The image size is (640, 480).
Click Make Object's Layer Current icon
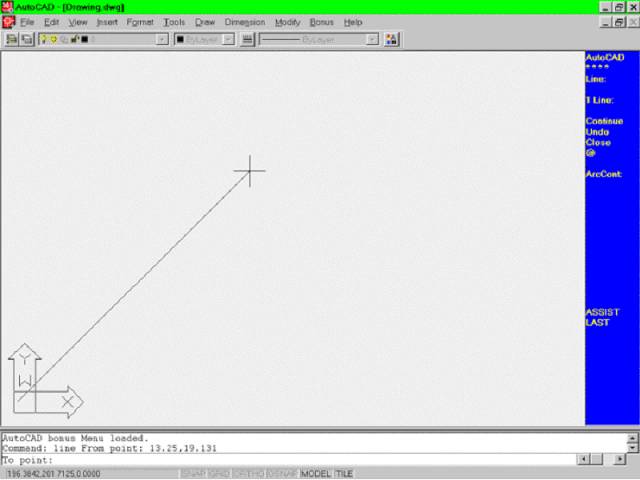click(x=12, y=39)
